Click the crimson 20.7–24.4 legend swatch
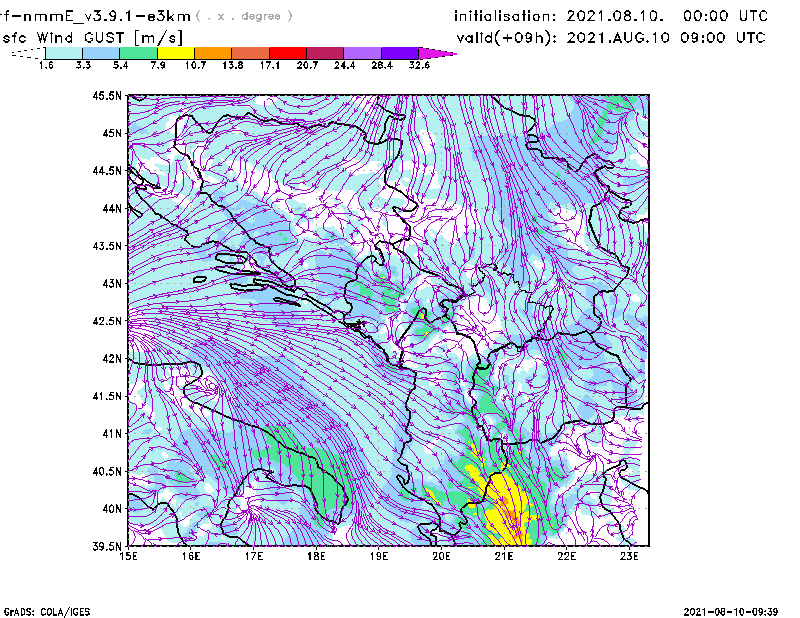Screen dimensions: 800x618 click(x=325, y=53)
